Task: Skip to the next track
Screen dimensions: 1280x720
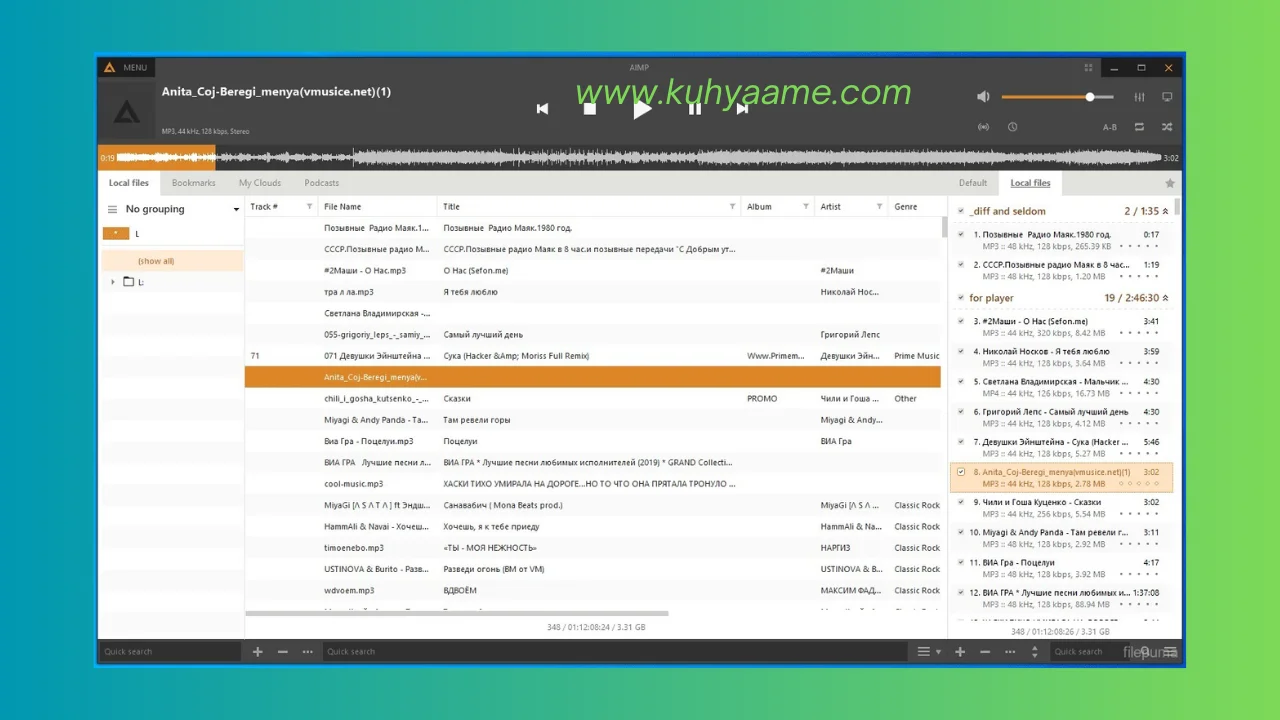Action: pyautogui.click(x=742, y=109)
